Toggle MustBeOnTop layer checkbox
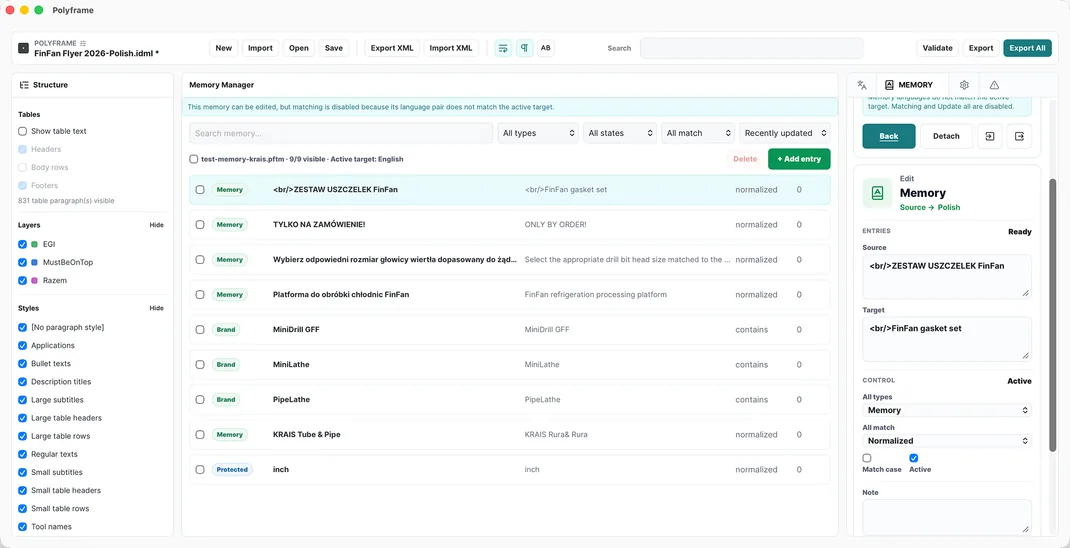This screenshot has height=548, width=1070. 23,262
